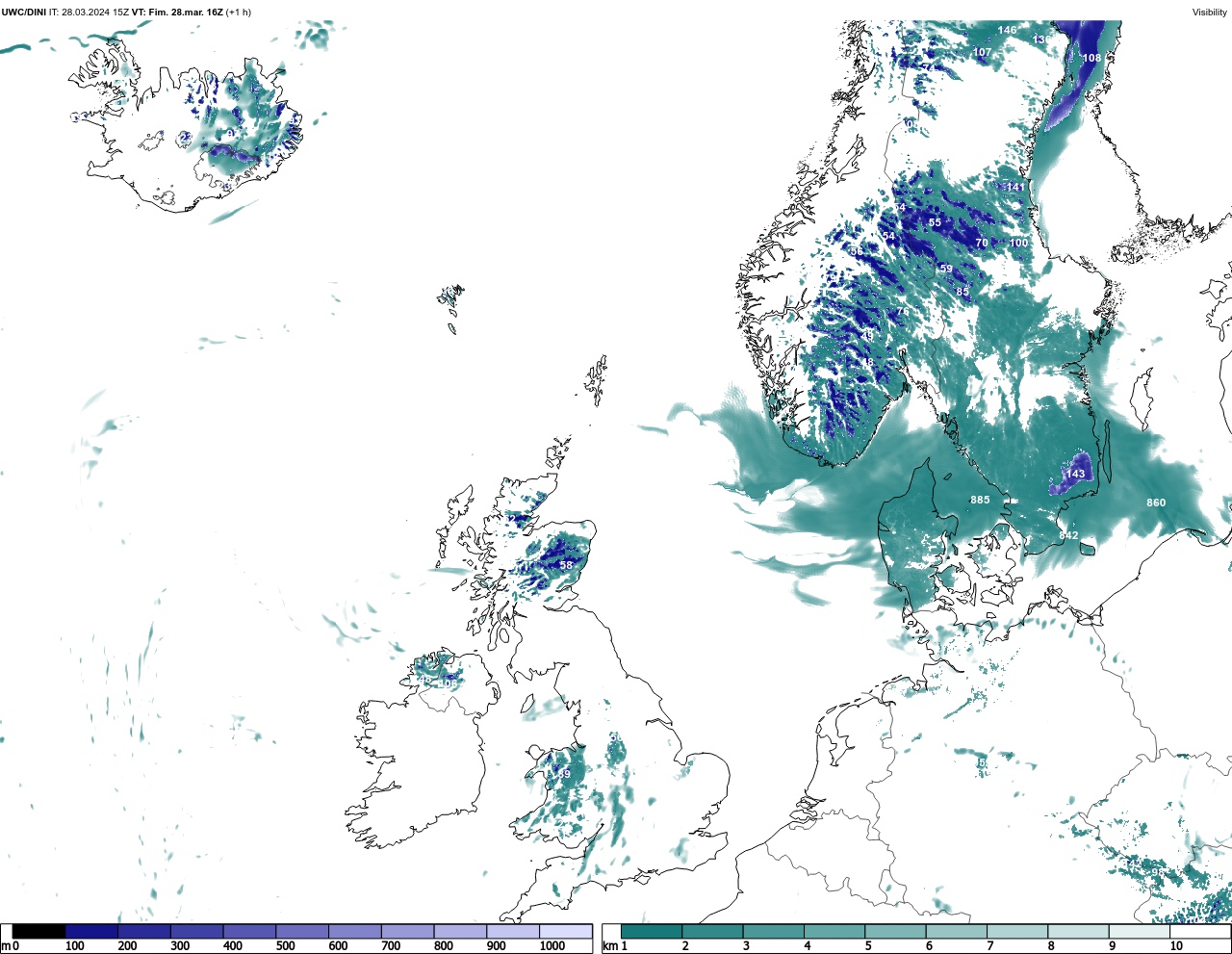Click the 'IT: 28.03.2024 15Z' initial time
1232x954 pixels.
point(89,13)
